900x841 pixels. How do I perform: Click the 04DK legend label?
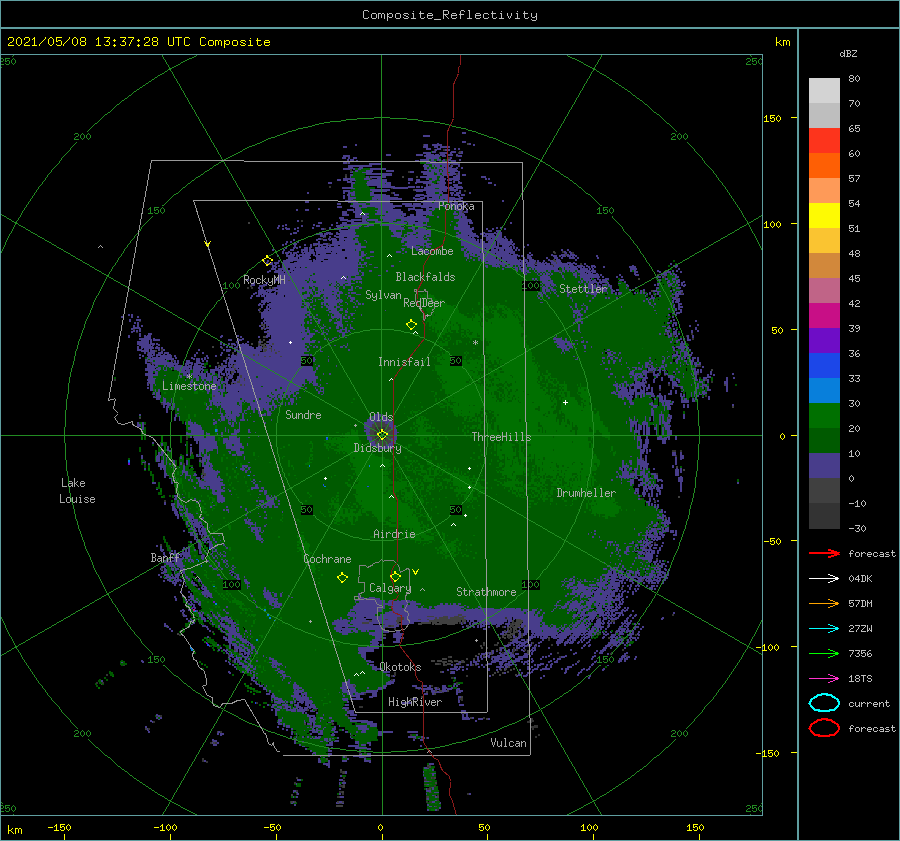pos(860,579)
